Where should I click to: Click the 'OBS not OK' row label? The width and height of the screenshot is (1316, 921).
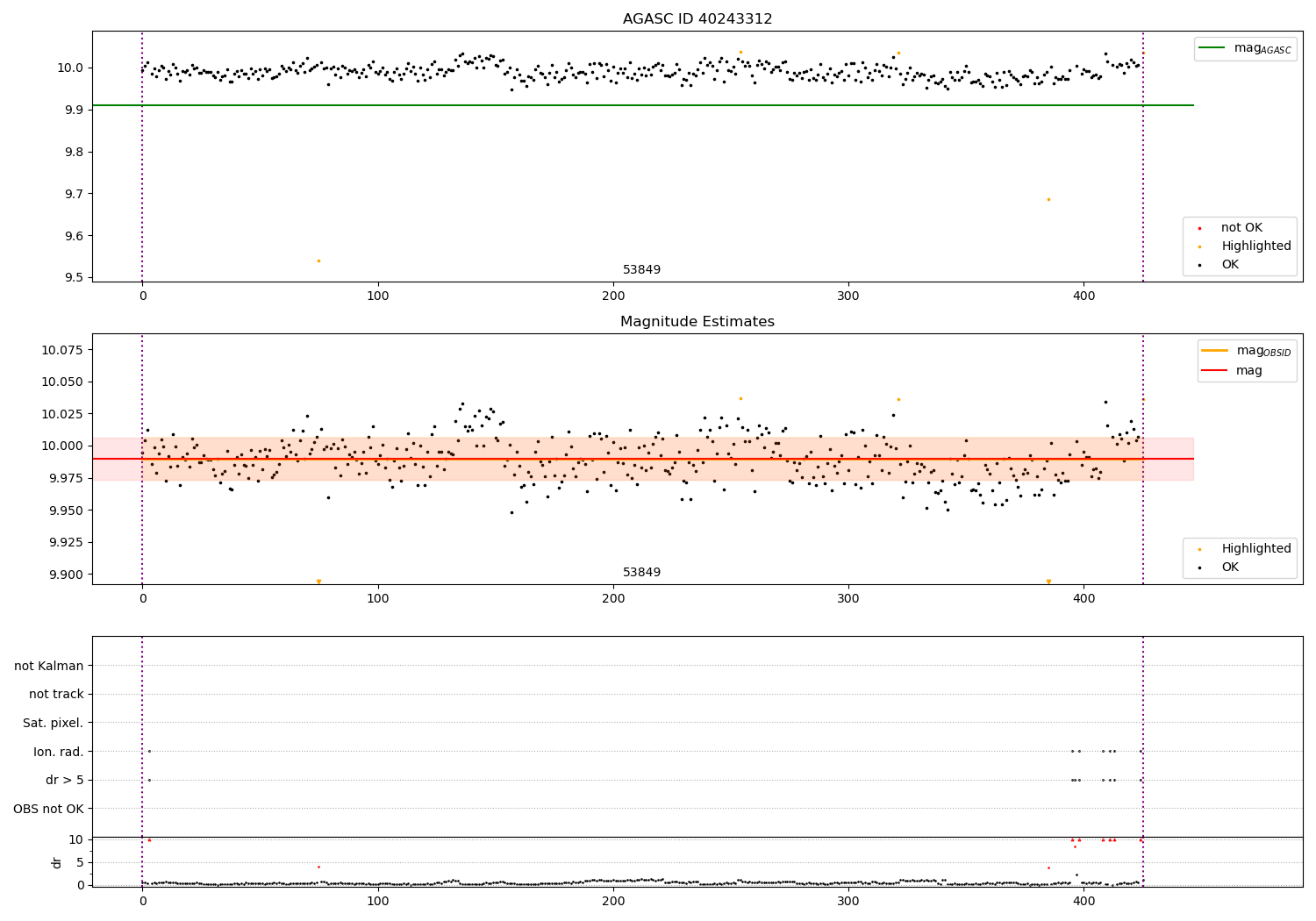tap(48, 809)
